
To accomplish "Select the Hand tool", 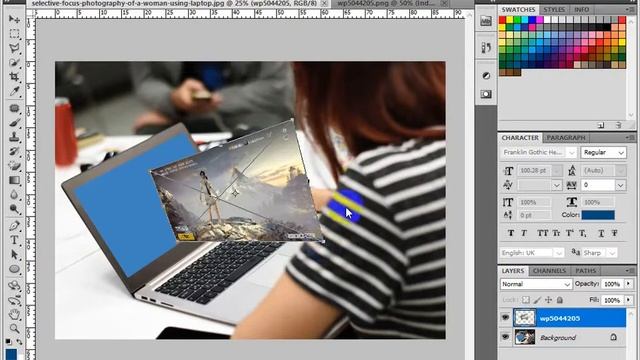I will point(14,314).
